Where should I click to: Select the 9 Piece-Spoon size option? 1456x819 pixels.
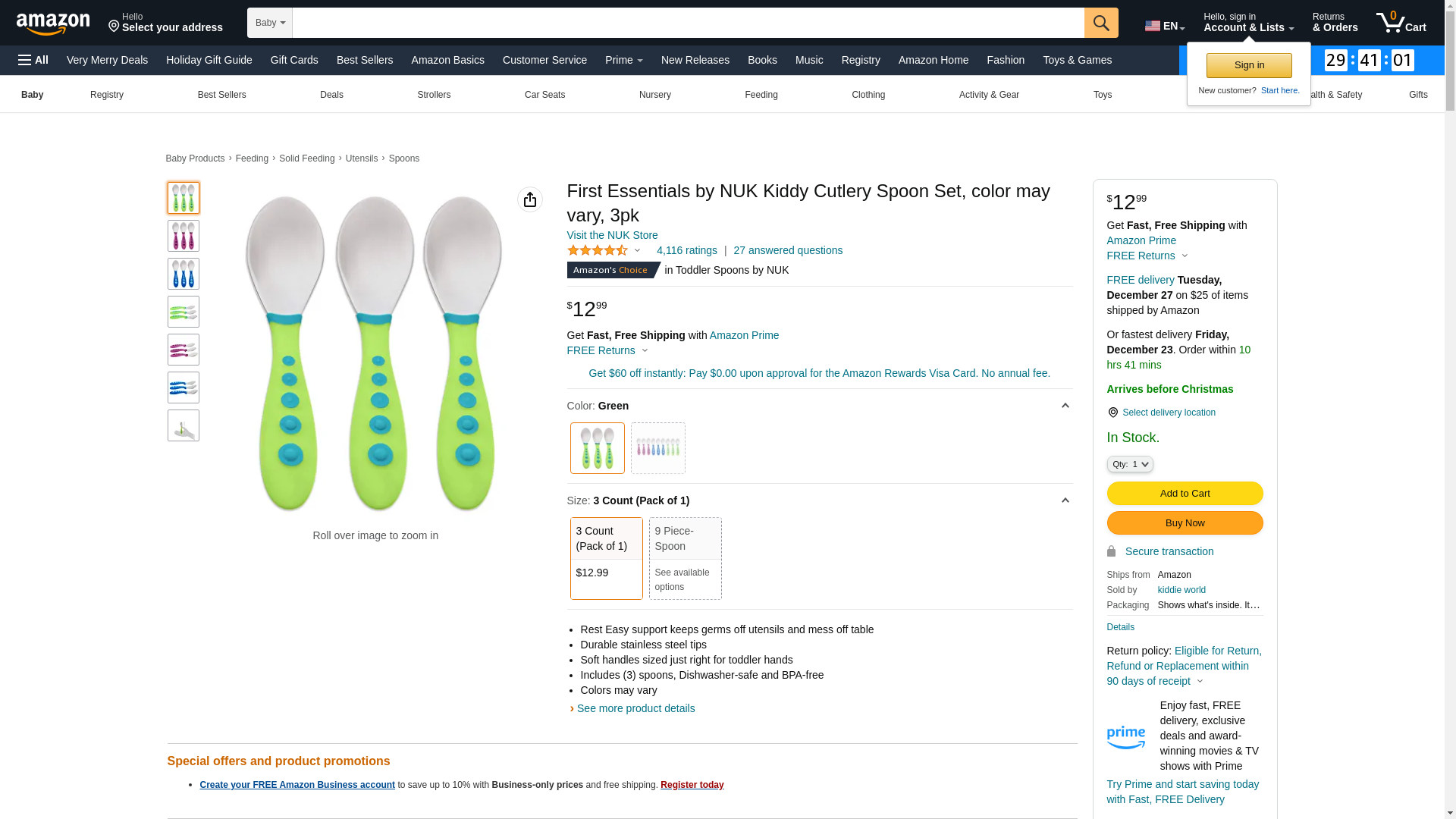coord(685,558)
